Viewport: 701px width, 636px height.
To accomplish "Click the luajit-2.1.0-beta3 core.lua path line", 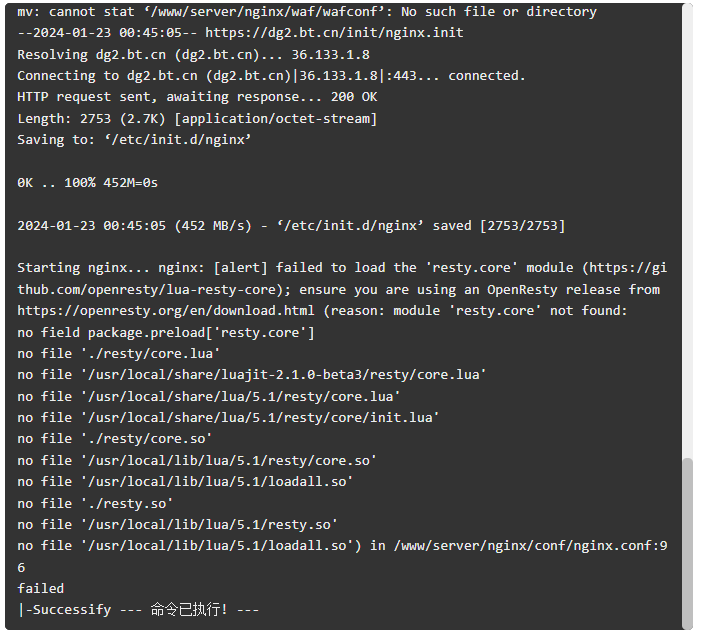I will pyautogui.click(x=252, y=375).
